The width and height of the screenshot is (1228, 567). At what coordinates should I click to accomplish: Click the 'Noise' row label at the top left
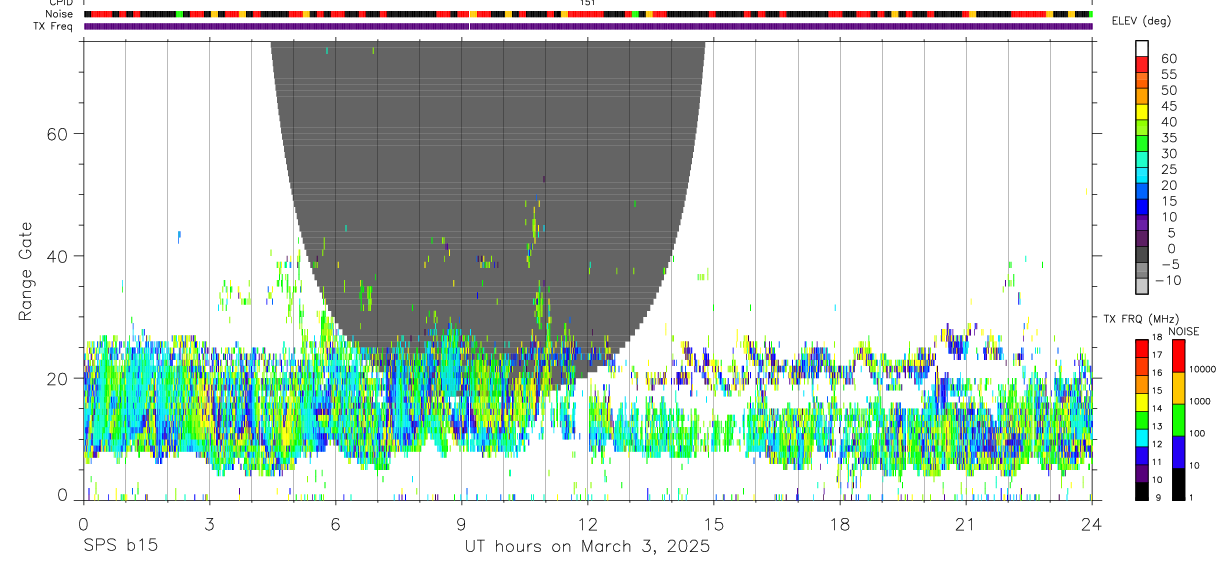pos(61,14)
